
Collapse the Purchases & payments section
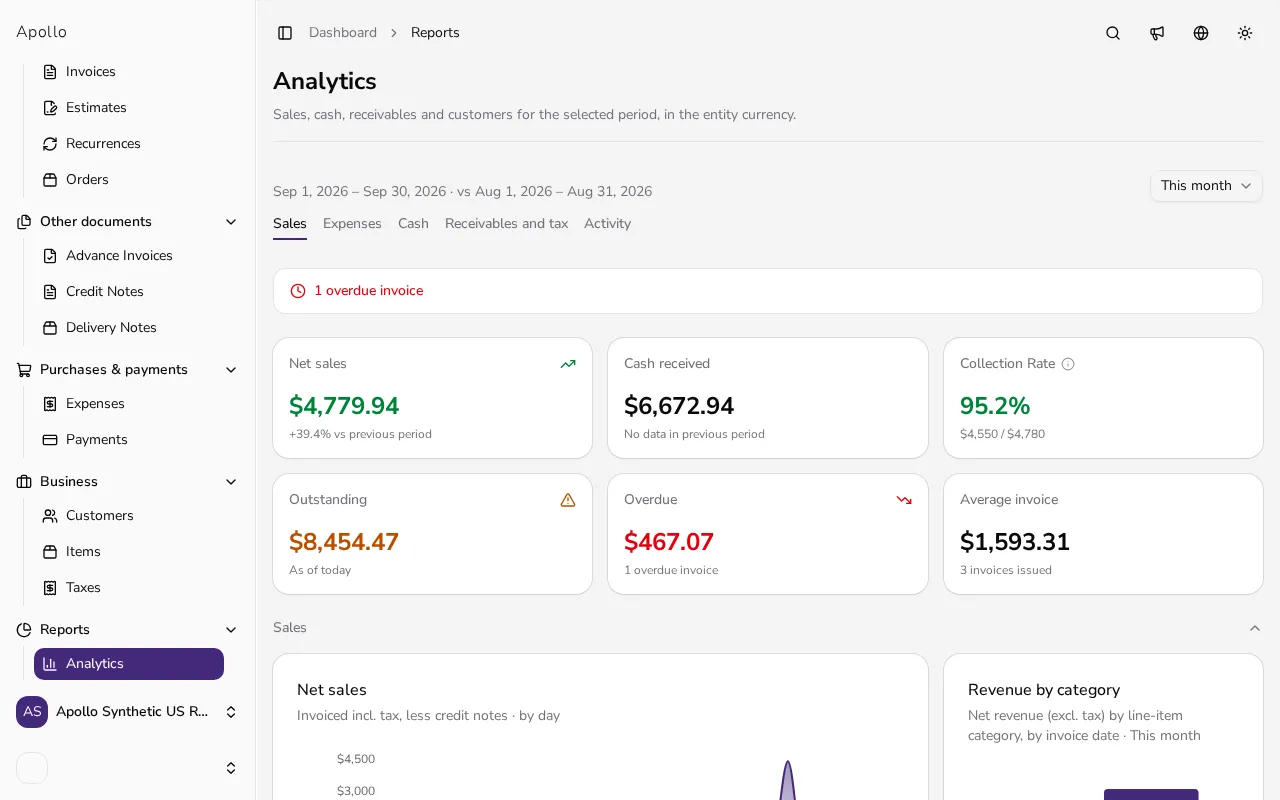(x=231, y=370)
